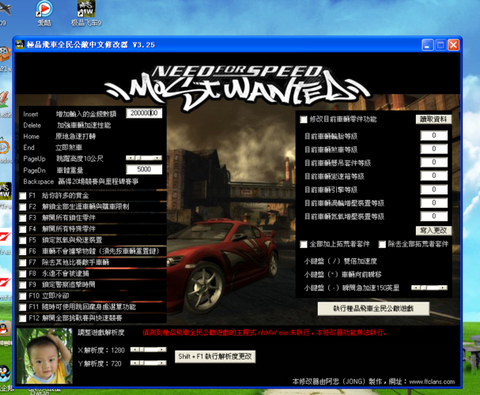480x395 pixels.
Task: Click the Insert money amount field 20000000
Action: click(144, 113)
